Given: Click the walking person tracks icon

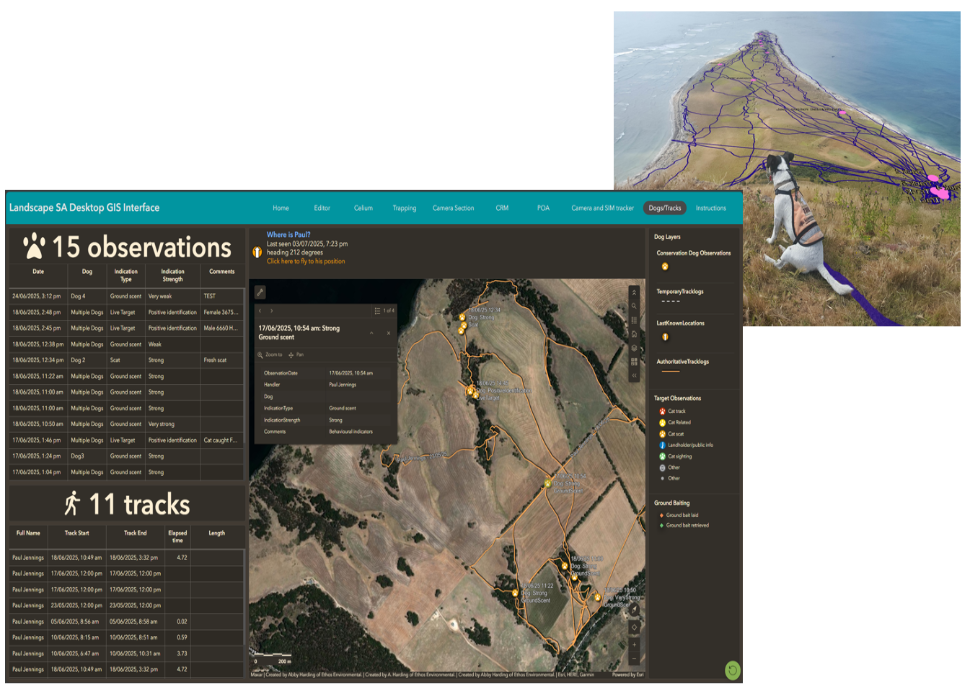Looking at the screenshot, I should [72, 503].
